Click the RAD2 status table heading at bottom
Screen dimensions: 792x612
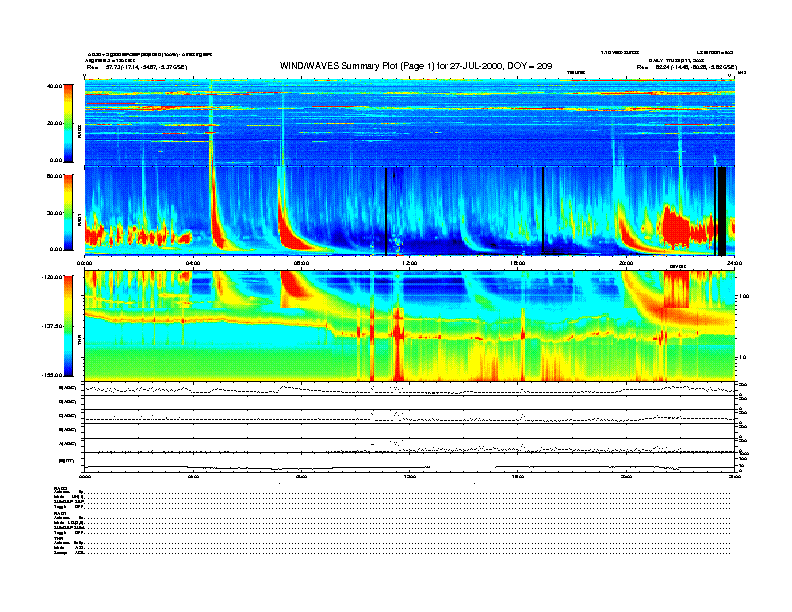[60, 488]
